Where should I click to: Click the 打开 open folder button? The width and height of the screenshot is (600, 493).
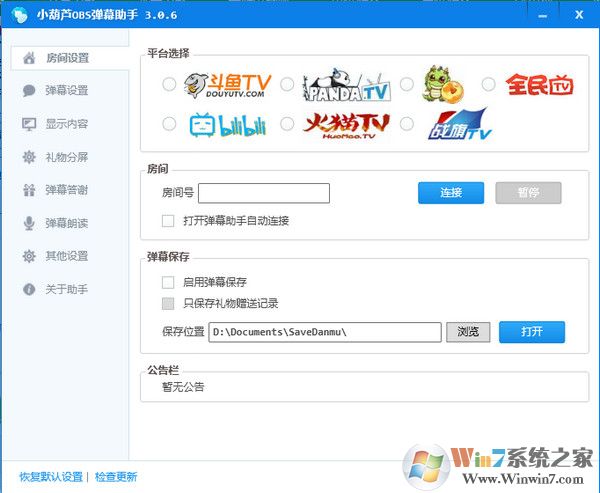tap(532, 332)
